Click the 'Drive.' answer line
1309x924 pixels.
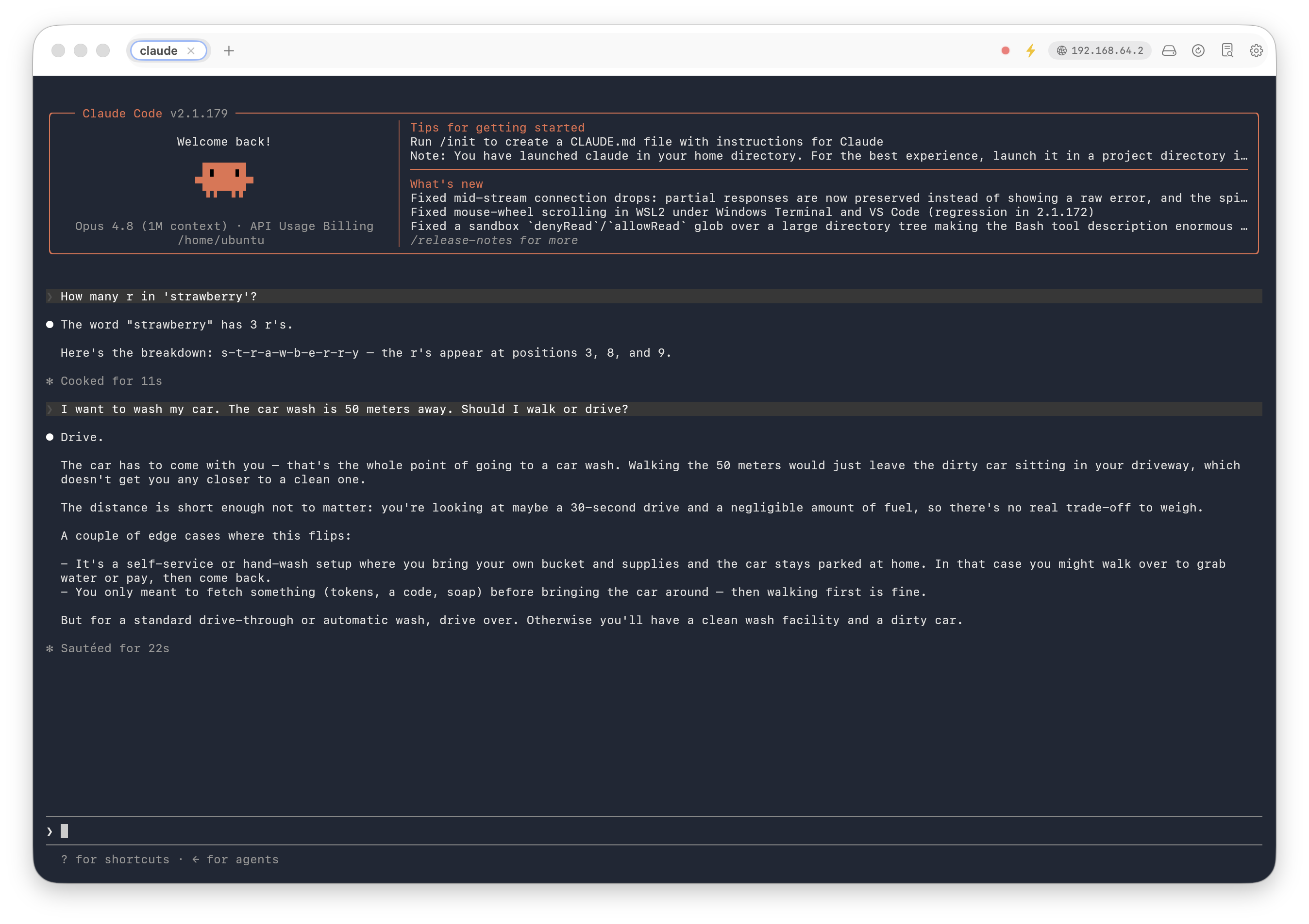(82, 438)
